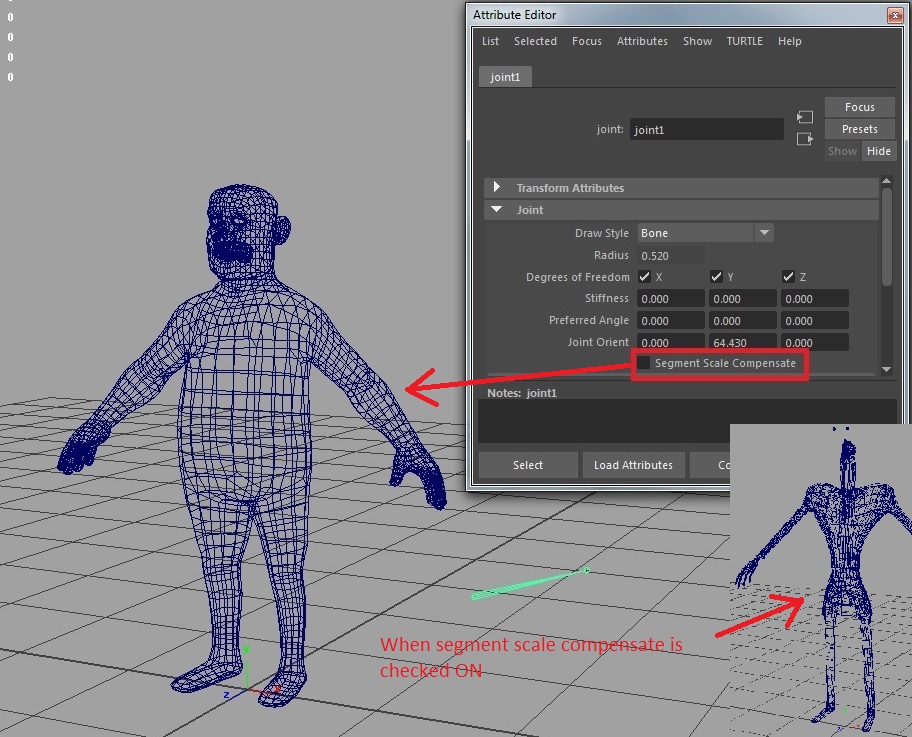Click the scroll-down arrow on attribute scrollbar
The height and width of the screenshot is (737, 912).
[x=884, y=370]
